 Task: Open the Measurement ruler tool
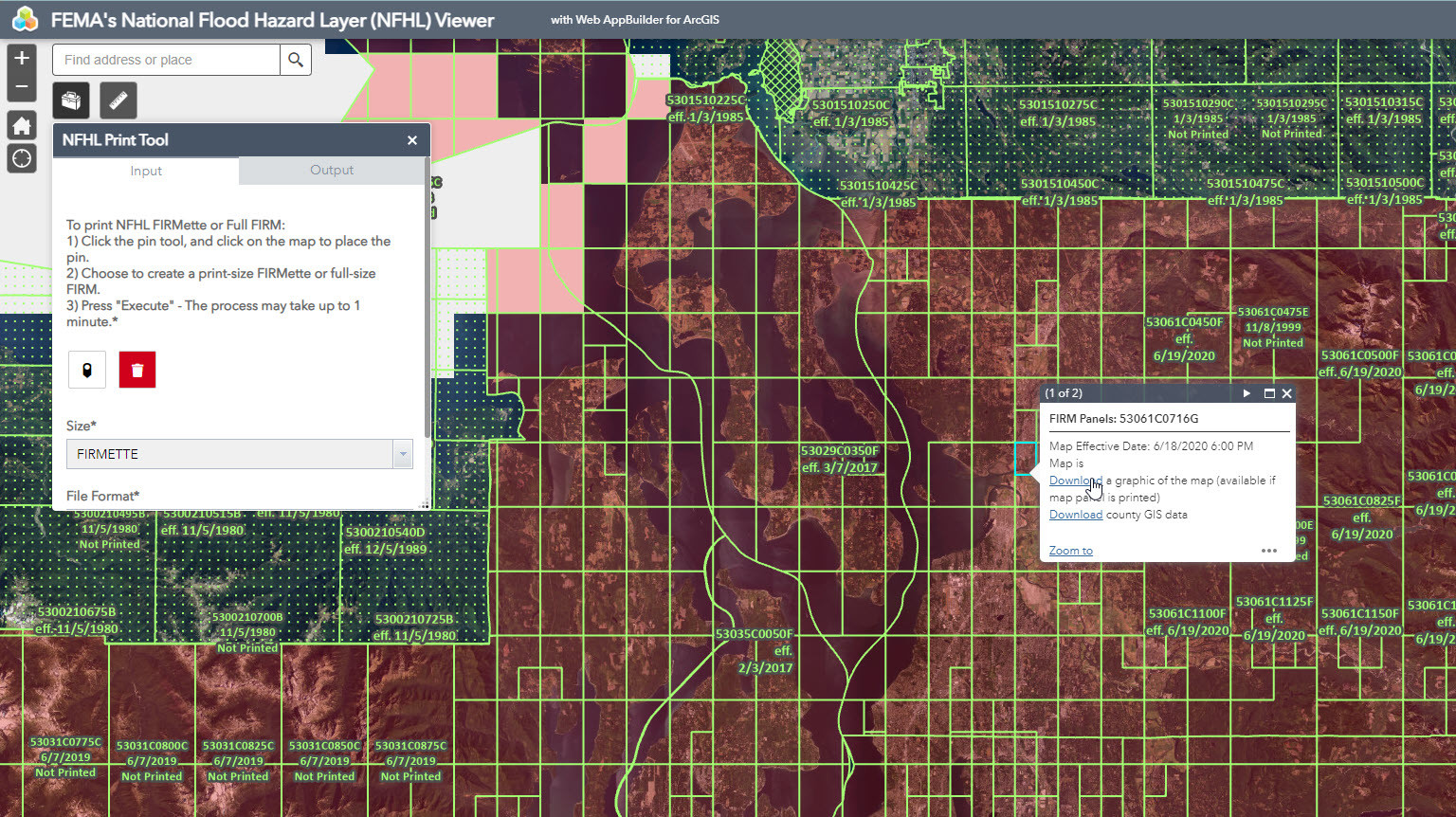[x=118, y=100]
